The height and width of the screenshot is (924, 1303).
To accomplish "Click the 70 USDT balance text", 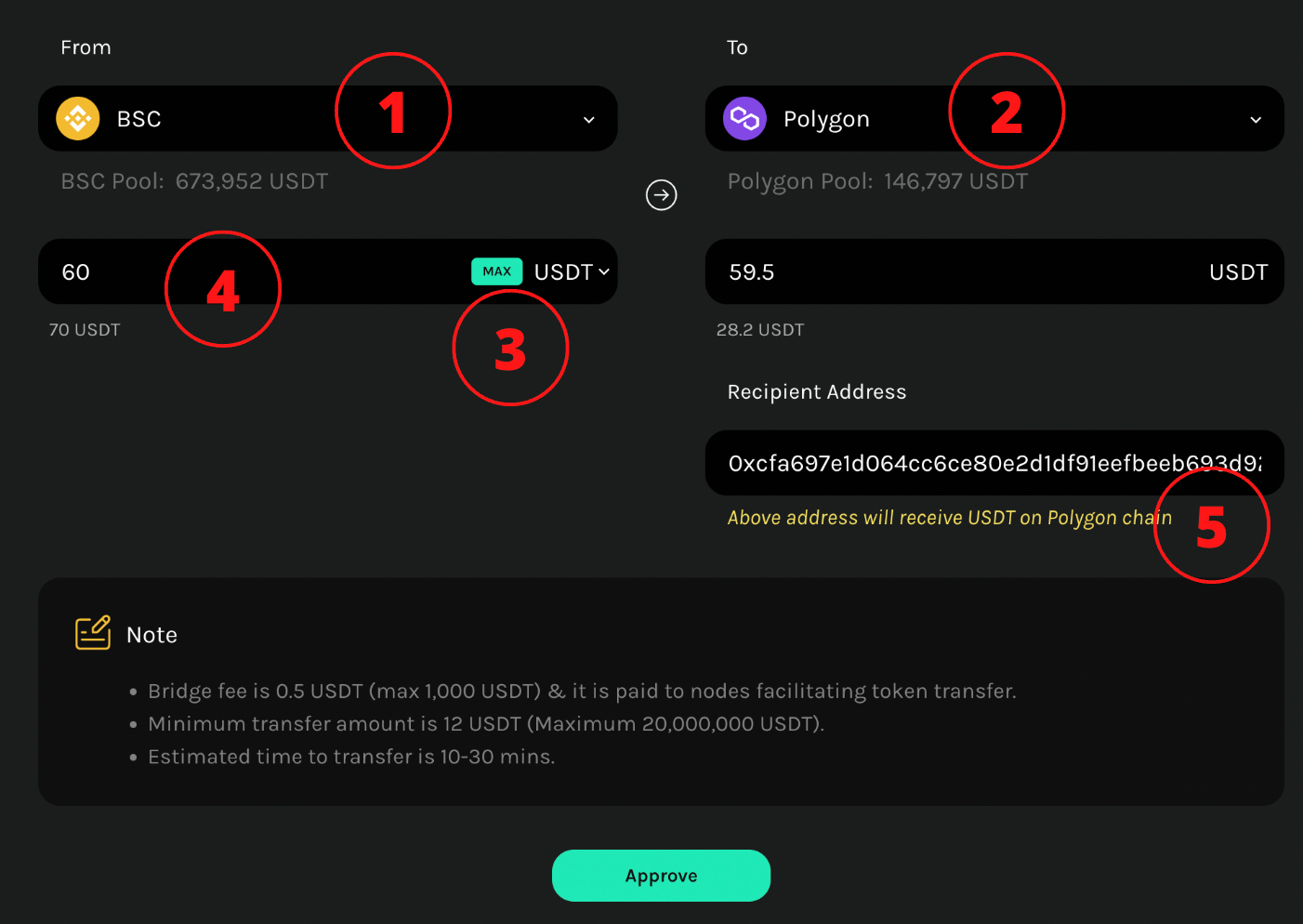I will tap(85, 330).
